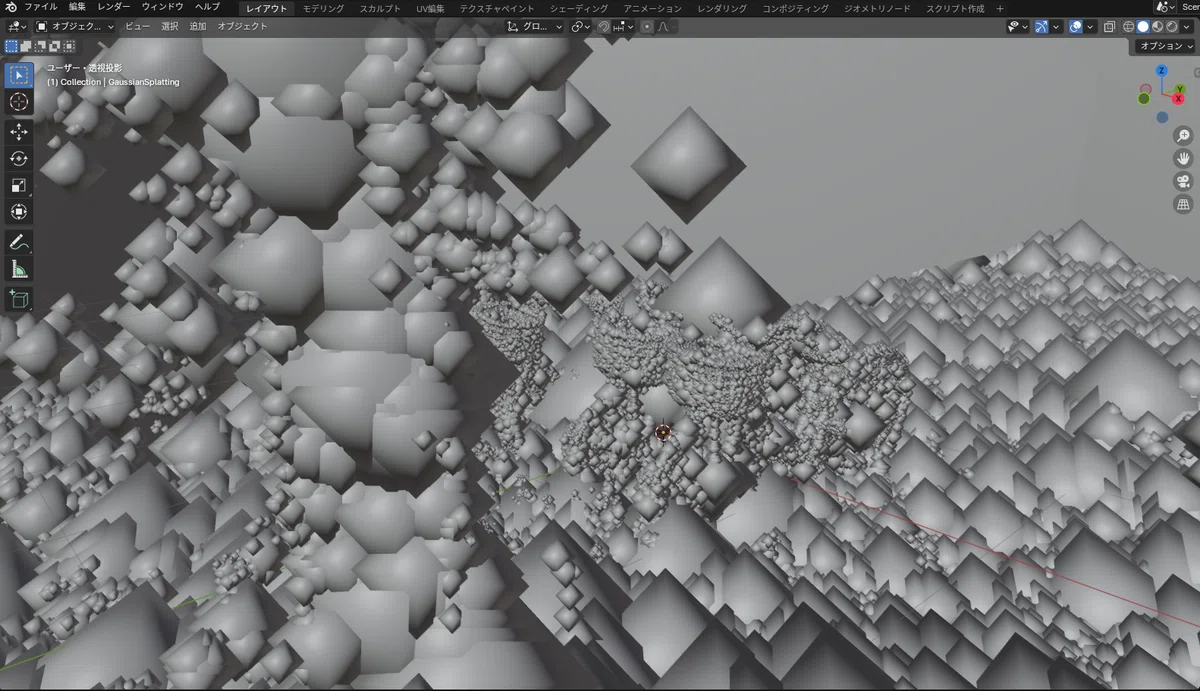Add new workspace with plus button
1200x691 pixels.
(x=1000, y=8)
